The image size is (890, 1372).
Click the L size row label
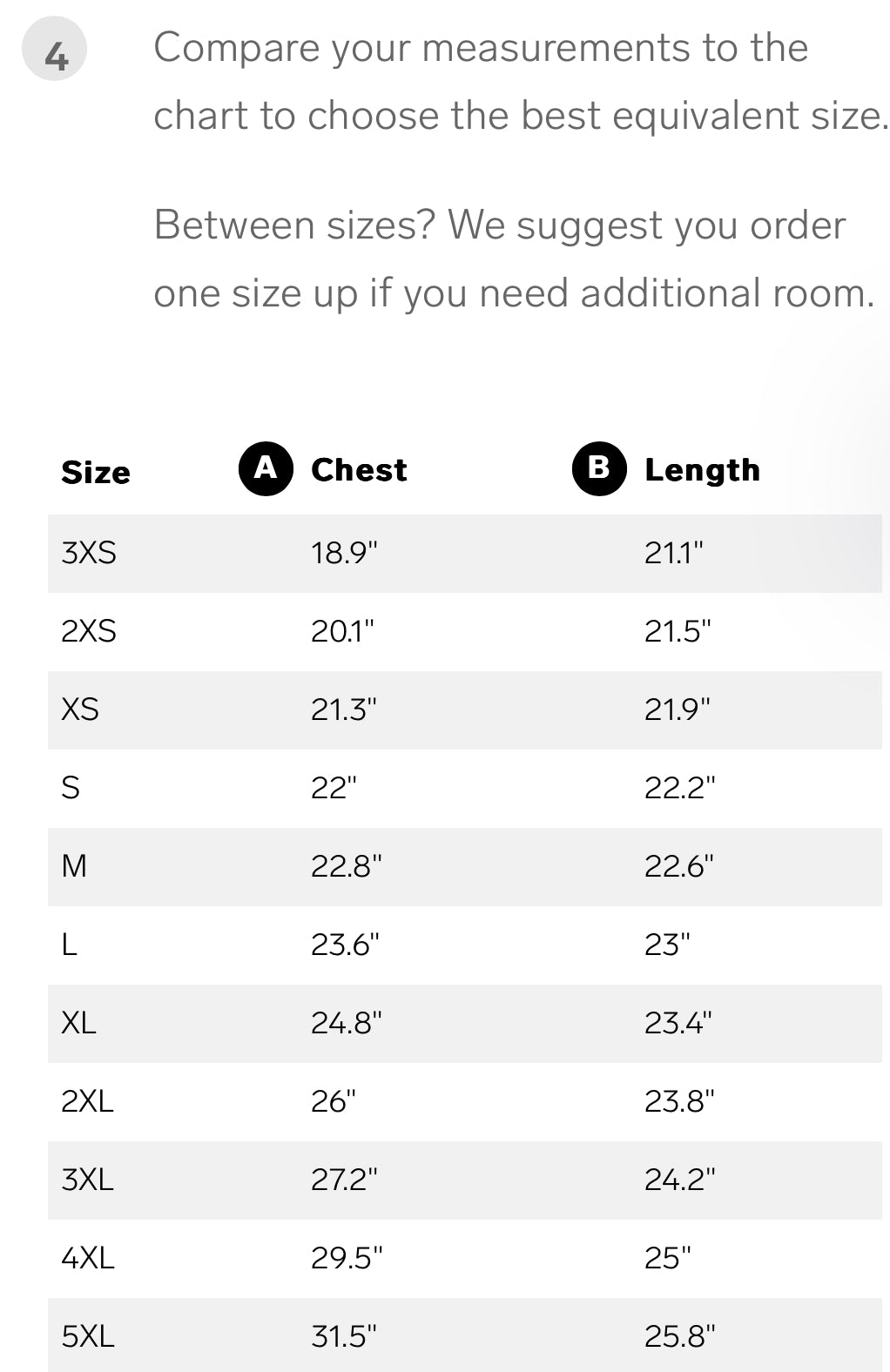[x=70, y=945]
